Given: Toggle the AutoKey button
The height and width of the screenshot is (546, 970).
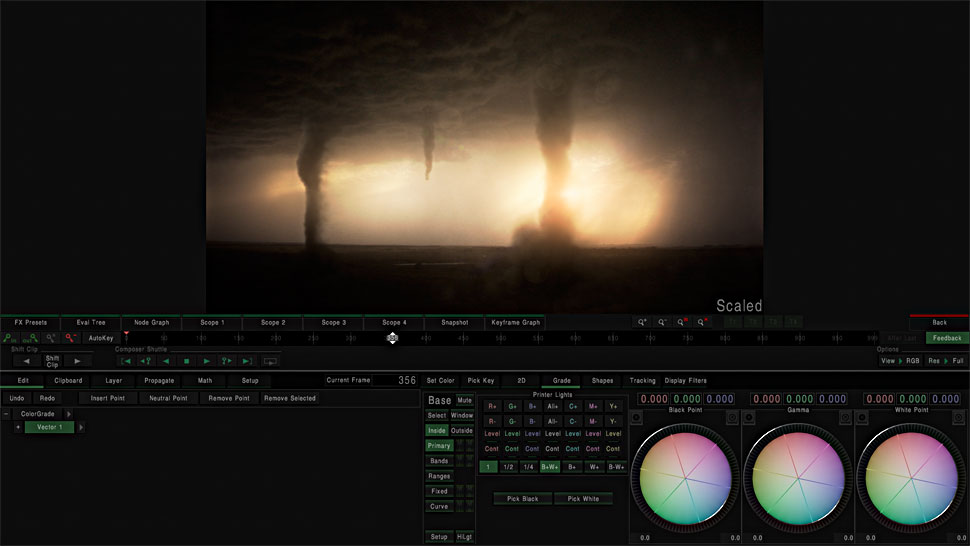Looking at the screenshot, I should (101, 338).
